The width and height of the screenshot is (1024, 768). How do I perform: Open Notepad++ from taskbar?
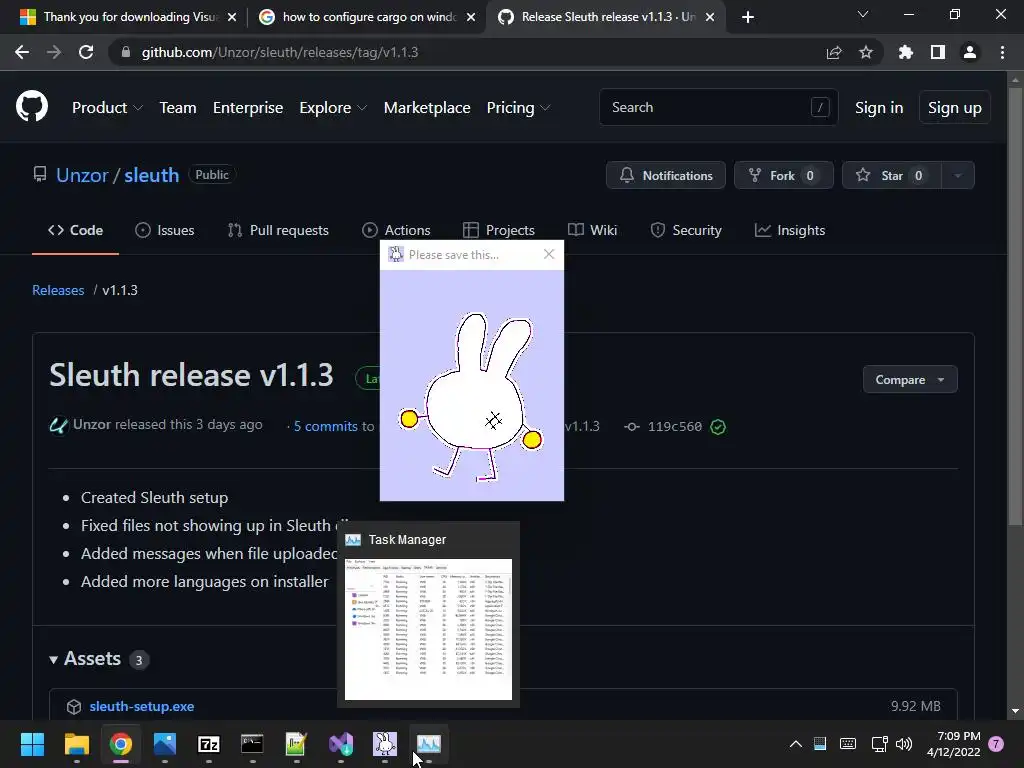click(296, 744)
